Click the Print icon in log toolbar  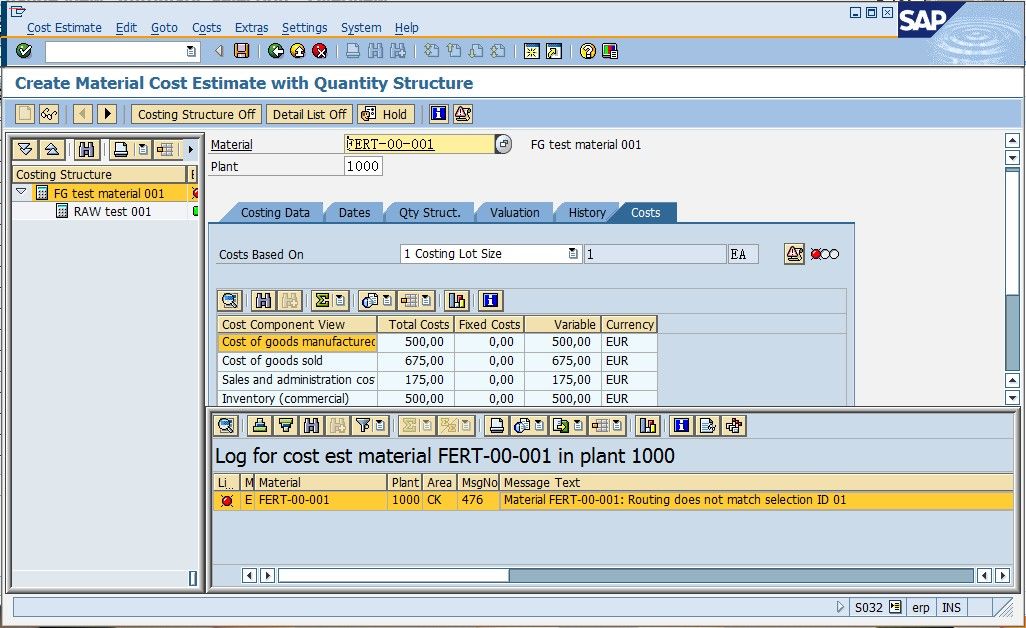497,426
